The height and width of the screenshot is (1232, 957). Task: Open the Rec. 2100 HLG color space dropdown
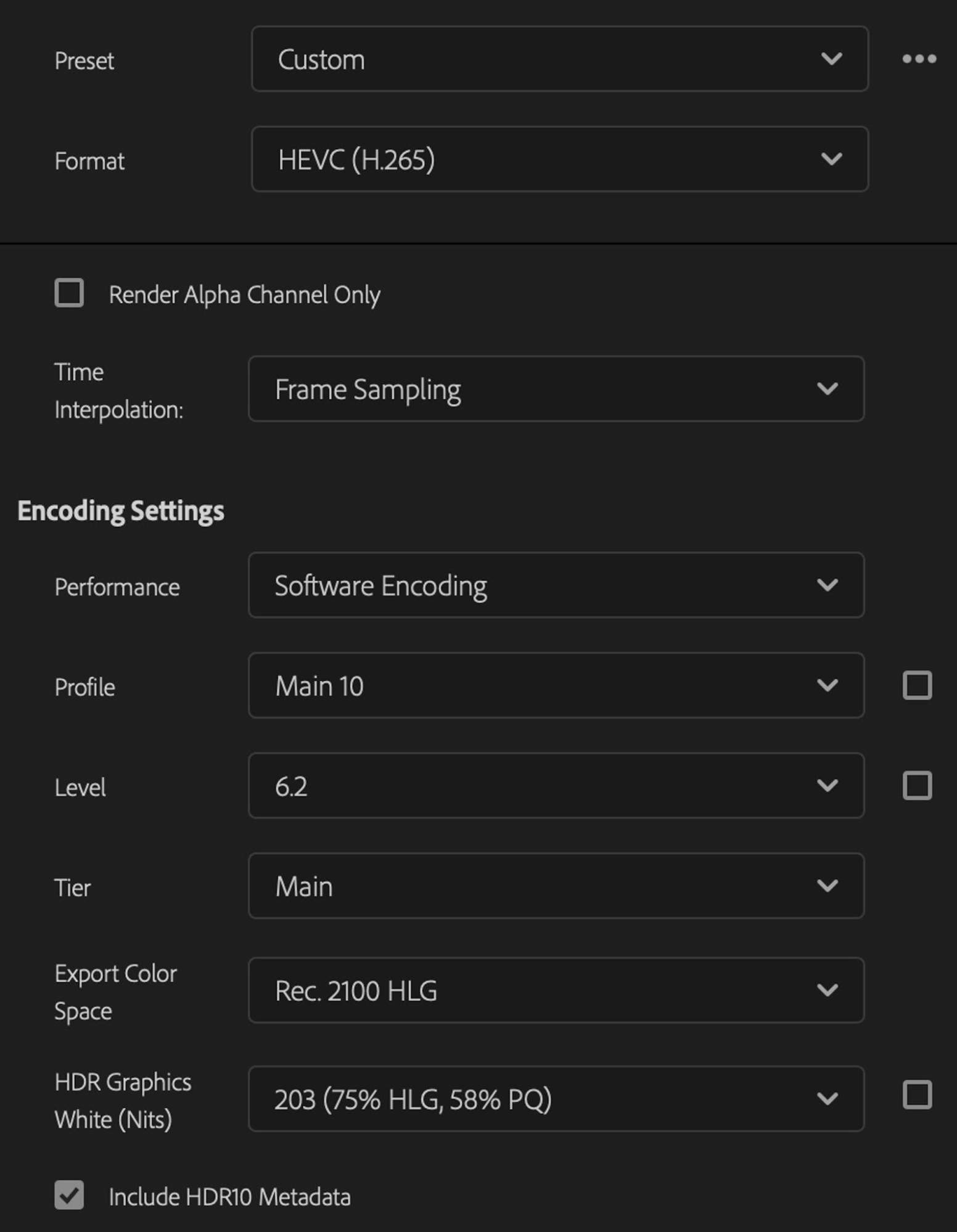[x=556, y=990]
